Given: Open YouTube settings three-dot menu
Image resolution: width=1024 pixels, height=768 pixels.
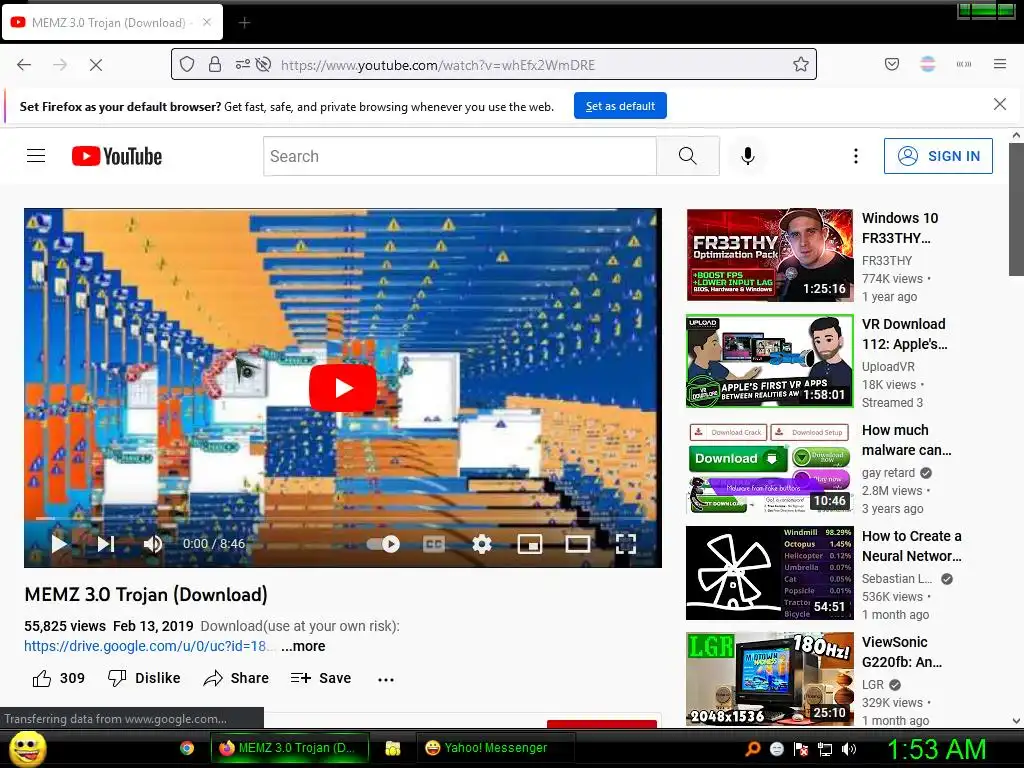Looking at the screenshot, I should coord(856,156).
